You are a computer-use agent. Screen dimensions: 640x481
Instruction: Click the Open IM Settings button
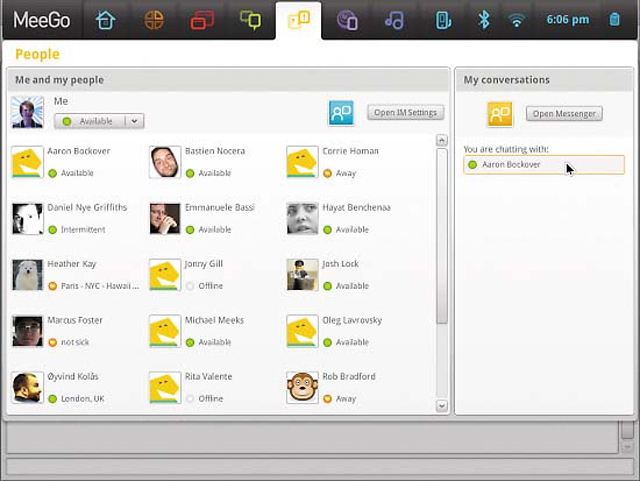(405, 112)
